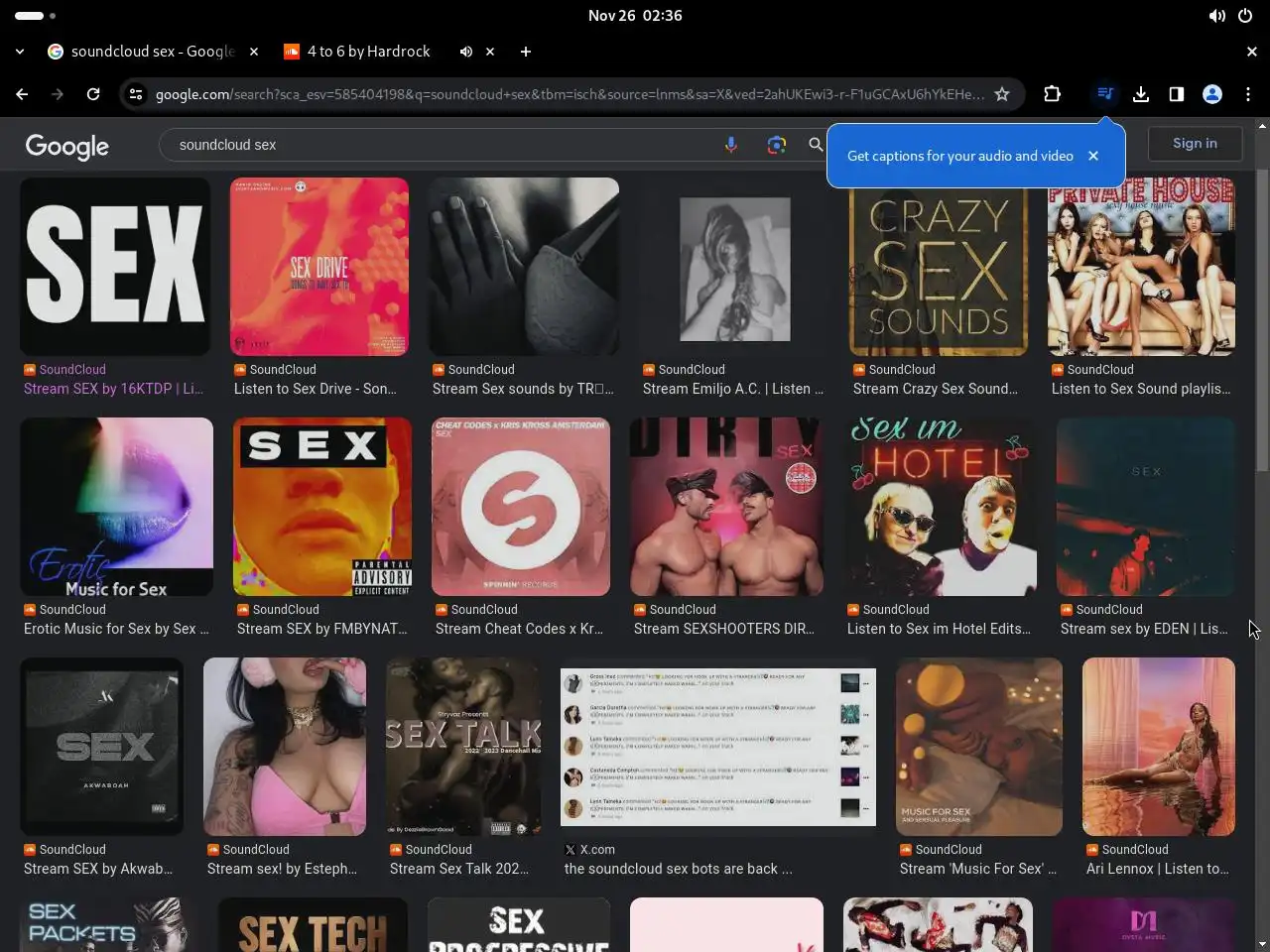Open Activities overview in top-left corner
Screen dimensions: 1270x952
coord(36,16)
